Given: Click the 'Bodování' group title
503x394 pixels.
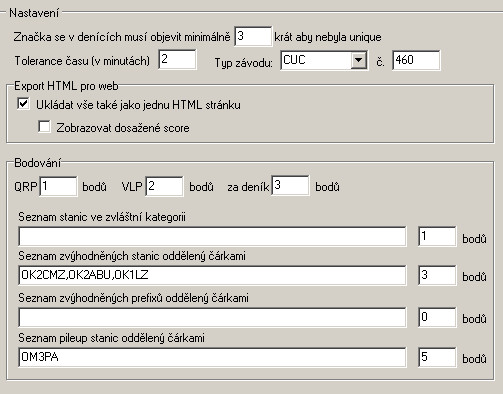Looking at the screenshot, I should (38, 163).
